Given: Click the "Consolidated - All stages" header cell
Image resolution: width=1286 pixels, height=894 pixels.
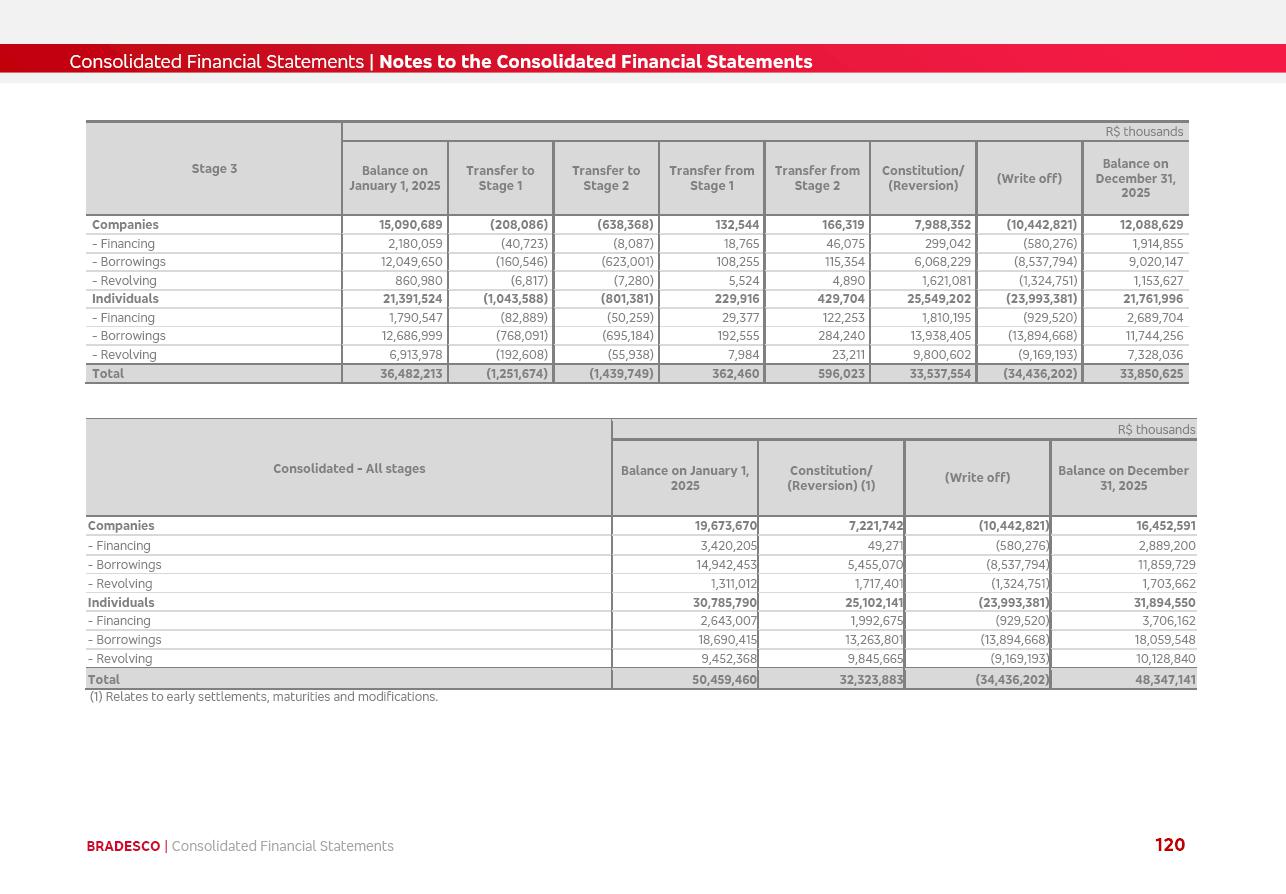Looking at the screenshot, I should 349,469.
